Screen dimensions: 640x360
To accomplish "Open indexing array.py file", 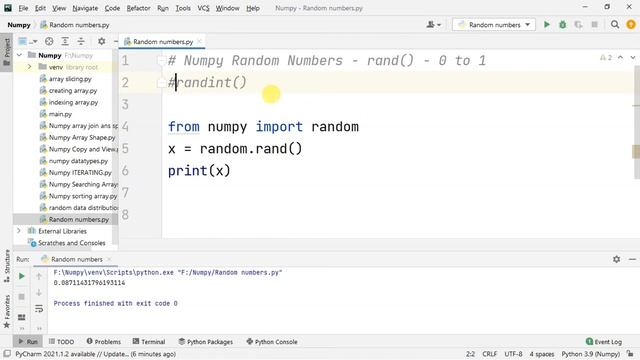I will [x=73, y=102].
